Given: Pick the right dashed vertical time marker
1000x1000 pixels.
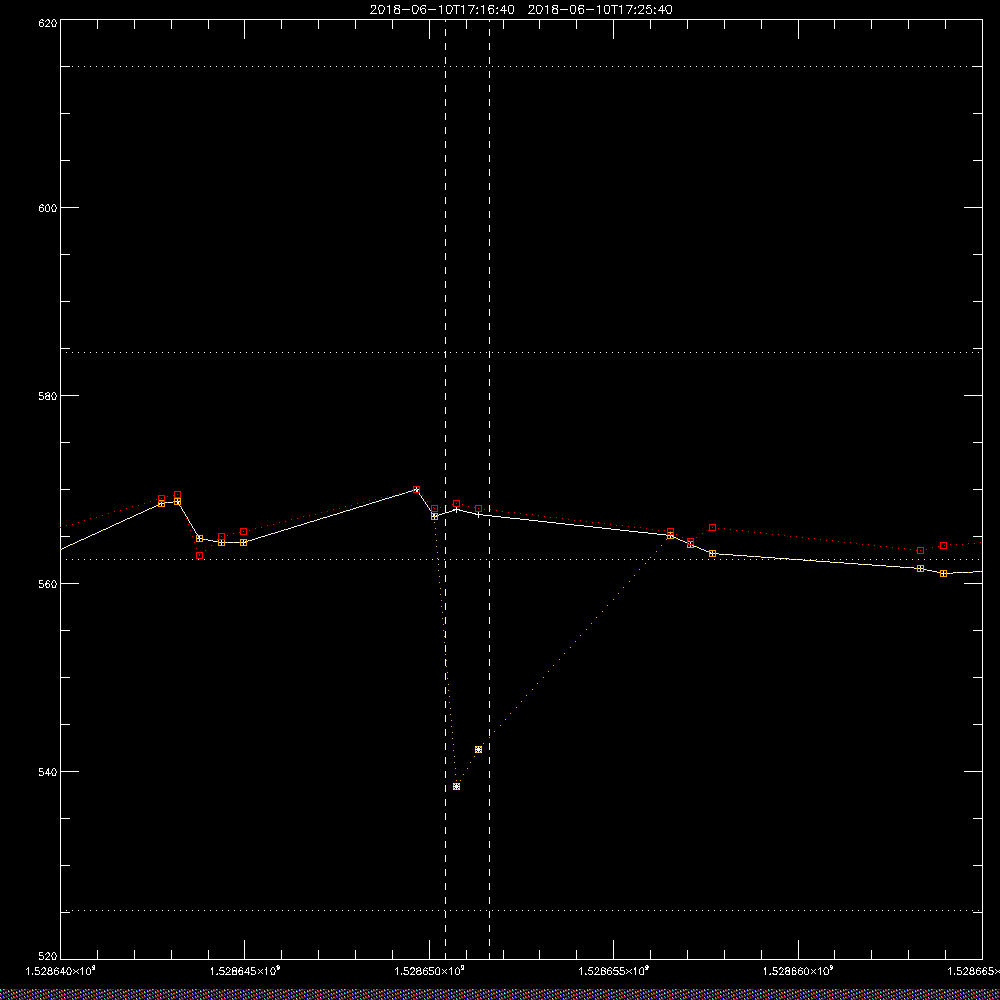Looking at the screenshot, I should [489, 488].
